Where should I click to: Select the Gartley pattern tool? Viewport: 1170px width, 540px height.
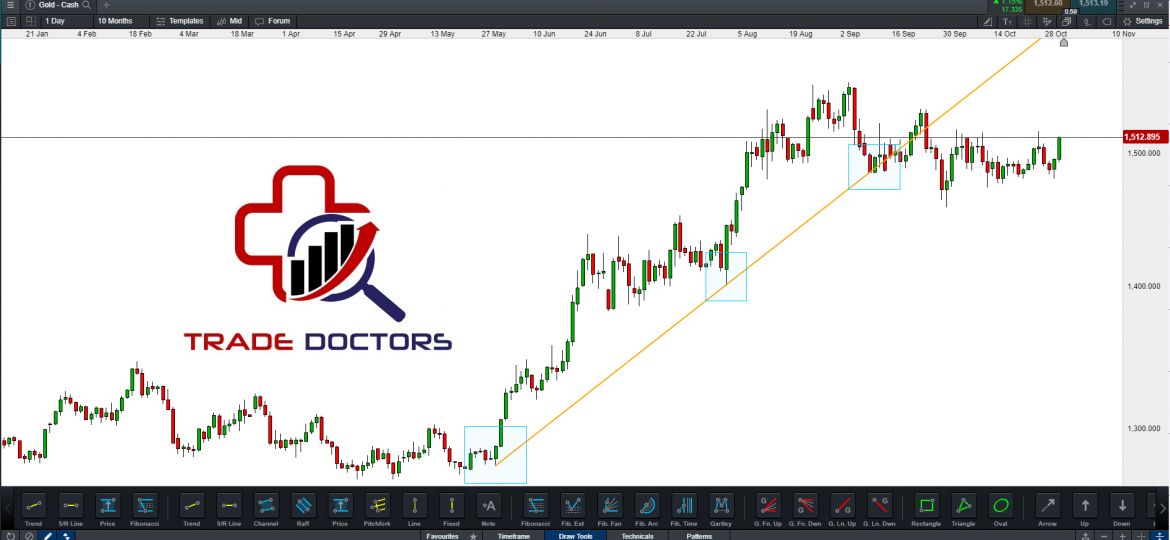tap(721, 506)
